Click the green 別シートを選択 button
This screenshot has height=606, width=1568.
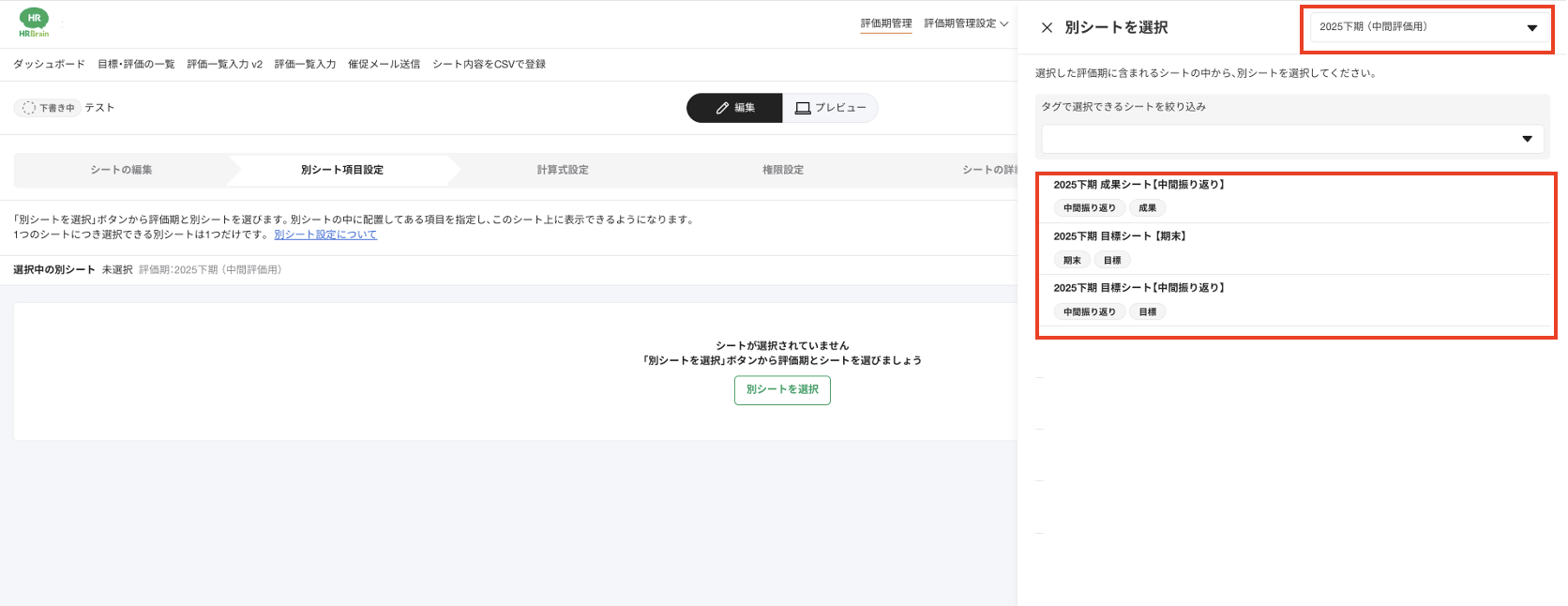point(782,389)
